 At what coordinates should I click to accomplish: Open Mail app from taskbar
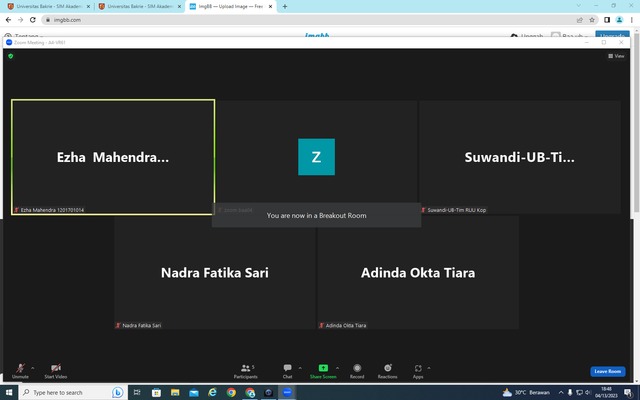tap(194, 392)
